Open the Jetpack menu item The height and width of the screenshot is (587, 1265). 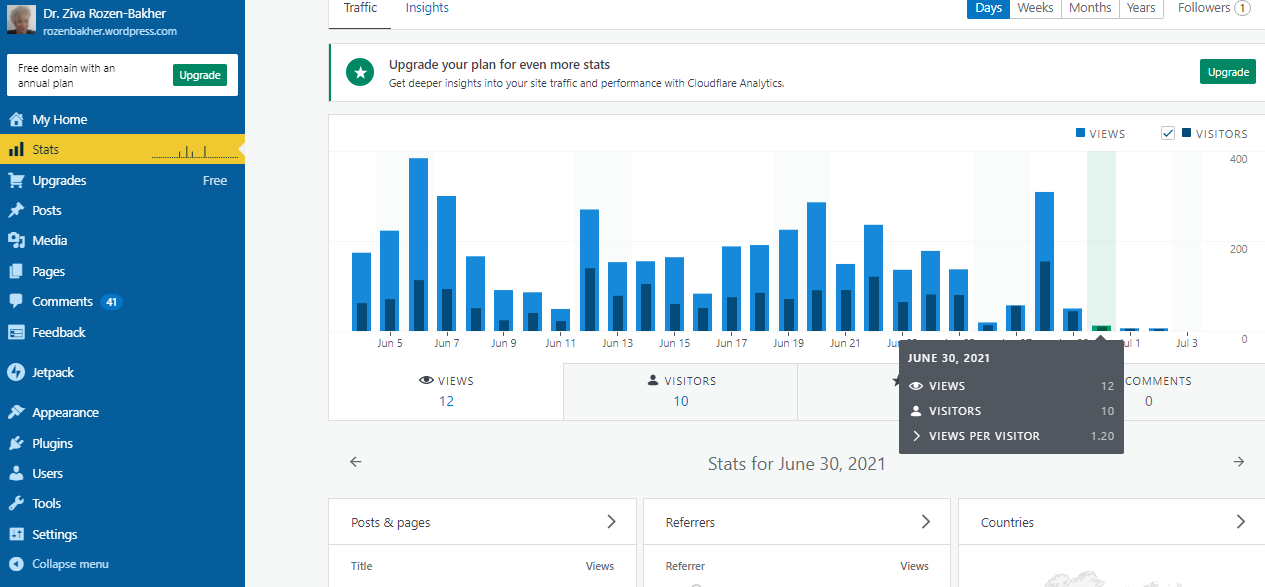122,372
